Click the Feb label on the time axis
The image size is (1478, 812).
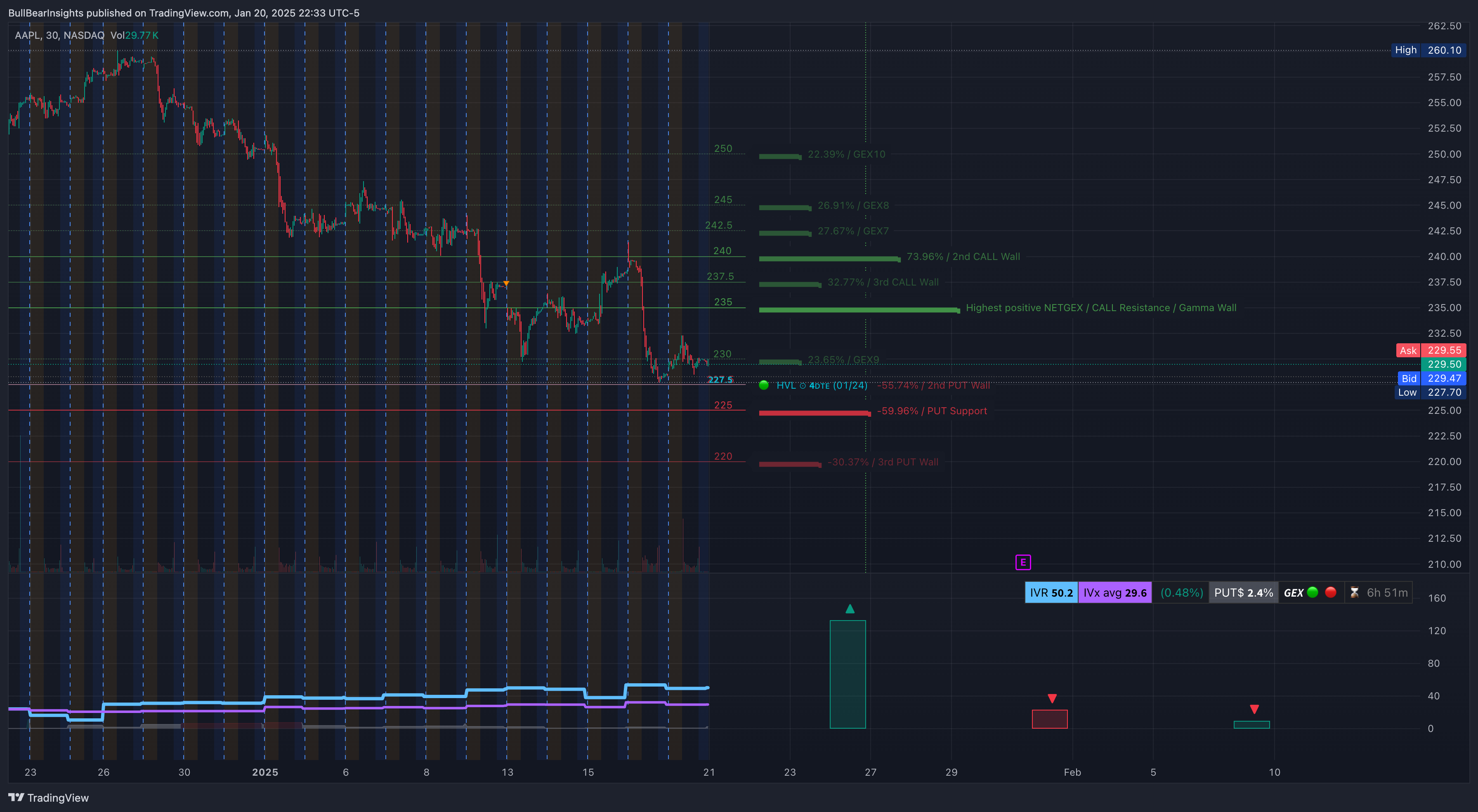coord(1072,772)
